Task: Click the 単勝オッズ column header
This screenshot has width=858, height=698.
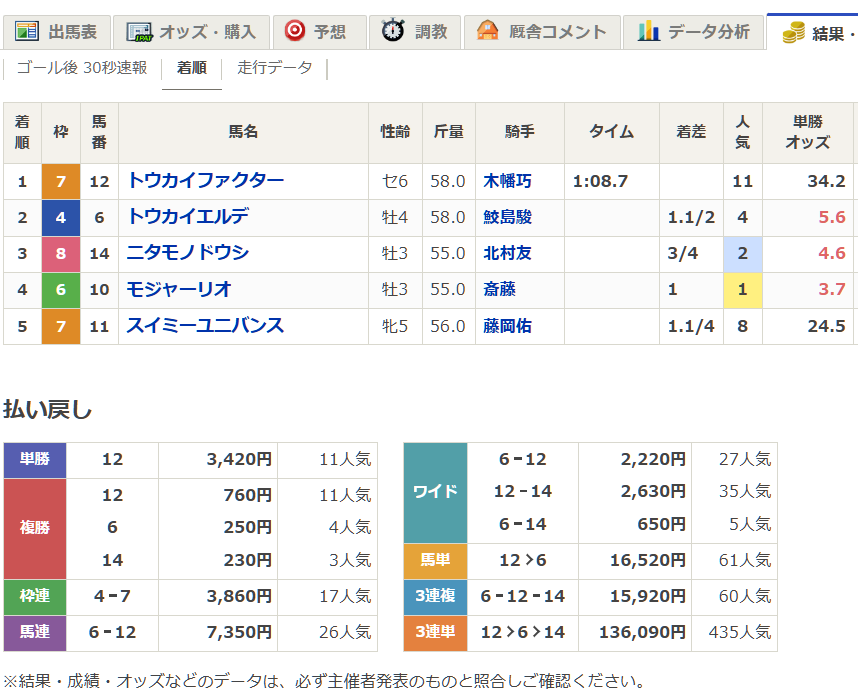Action: [x=808, y=132]
